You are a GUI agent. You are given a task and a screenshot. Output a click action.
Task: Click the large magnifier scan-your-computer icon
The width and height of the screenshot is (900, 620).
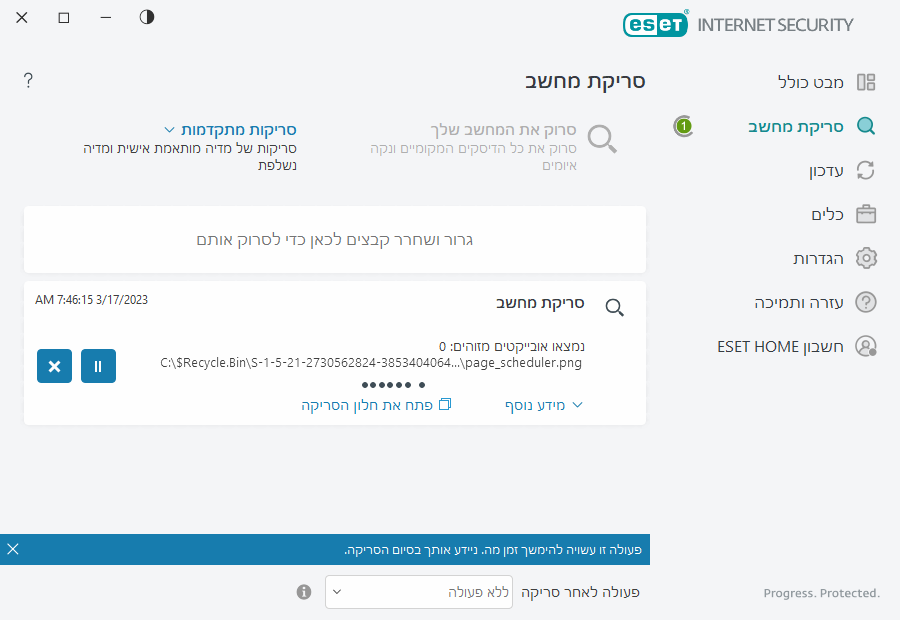[602, 139]
